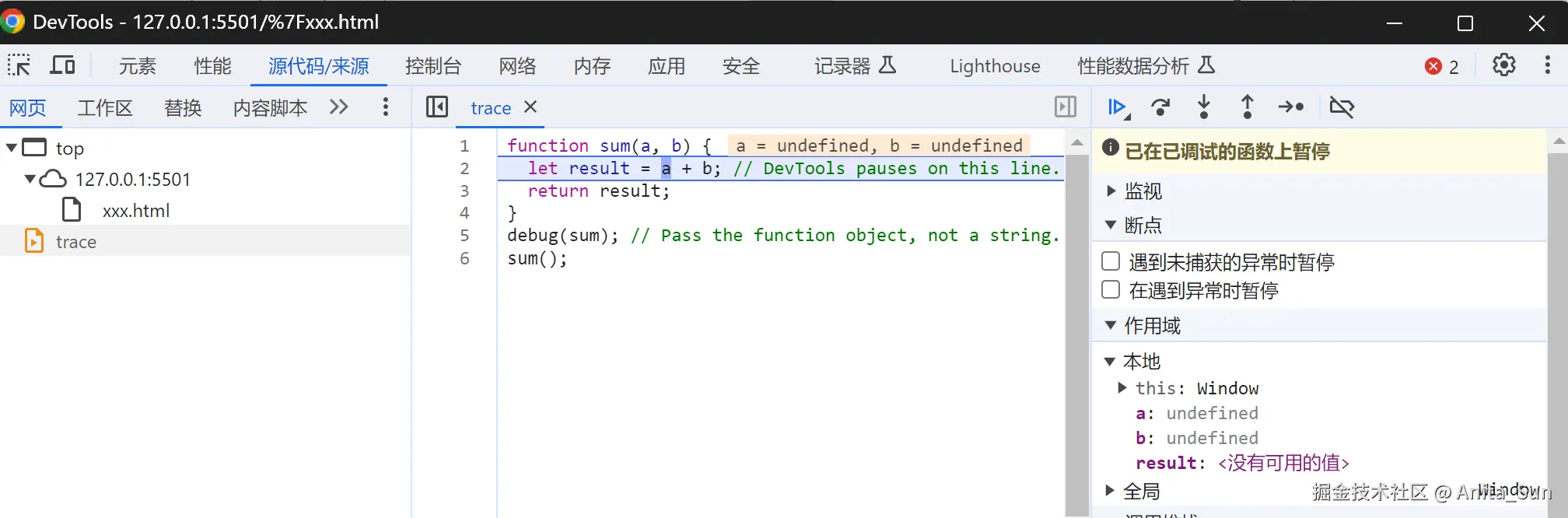1568x518 pixels.
Task: Step into next function call
Action: [1204, 107]
